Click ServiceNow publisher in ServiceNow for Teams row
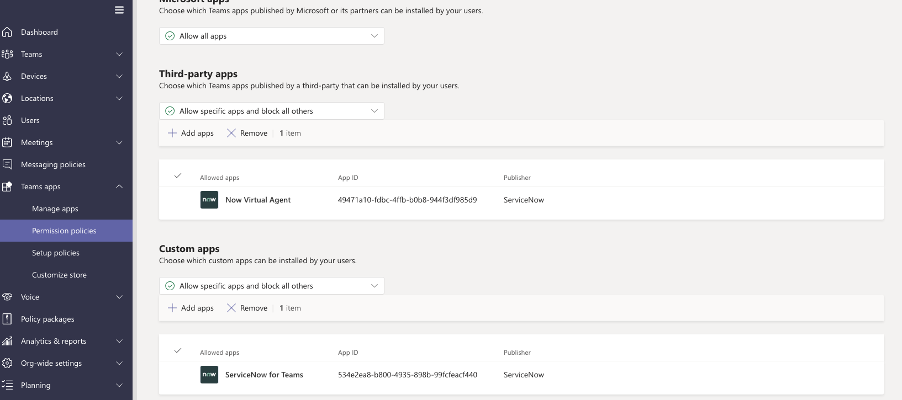Image resolution: width=902 pixels, height=400 pixels. pyautogui.click(x=523, y=375)
